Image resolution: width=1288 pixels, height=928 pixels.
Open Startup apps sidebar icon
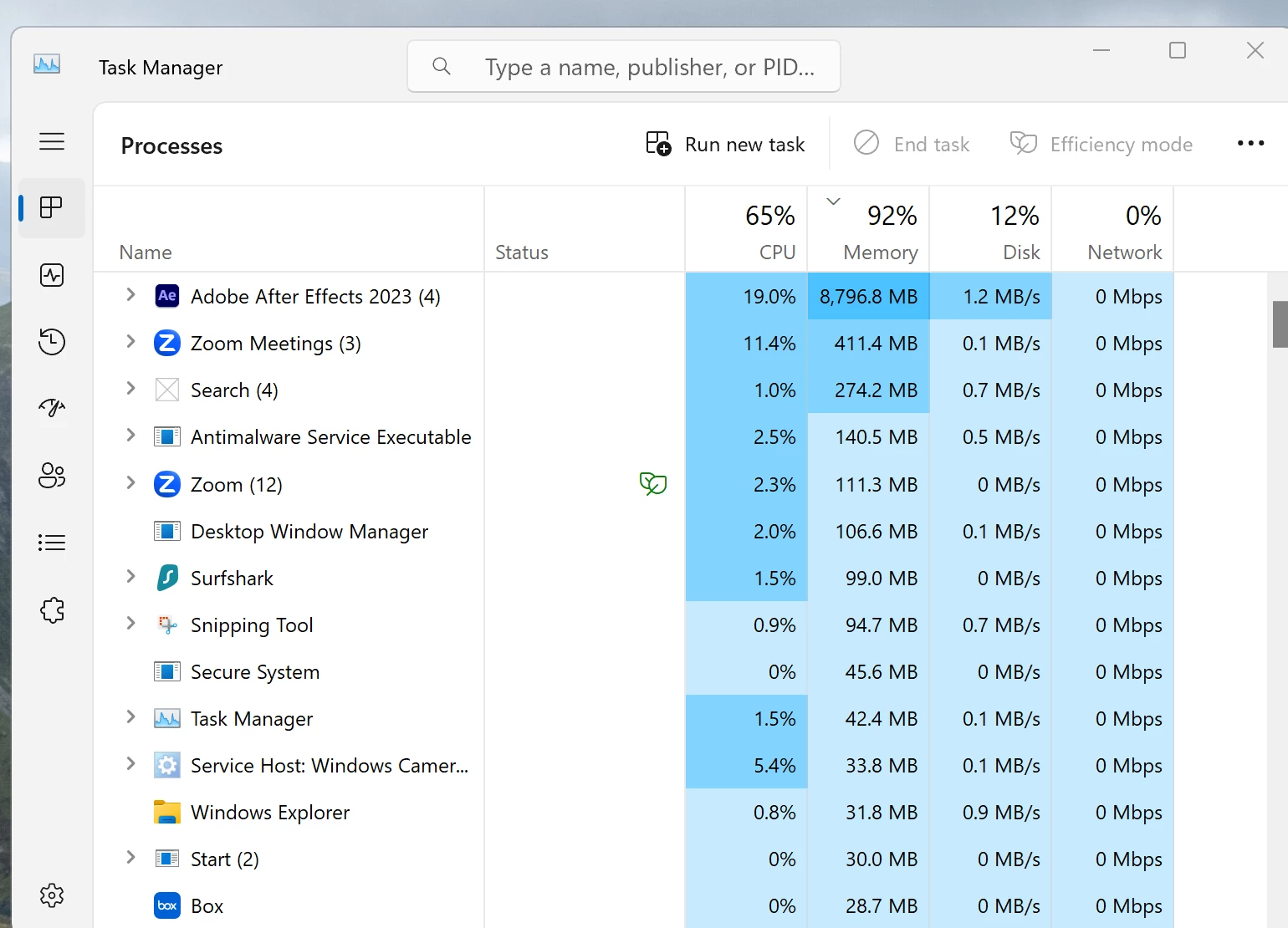pos(52,408)
